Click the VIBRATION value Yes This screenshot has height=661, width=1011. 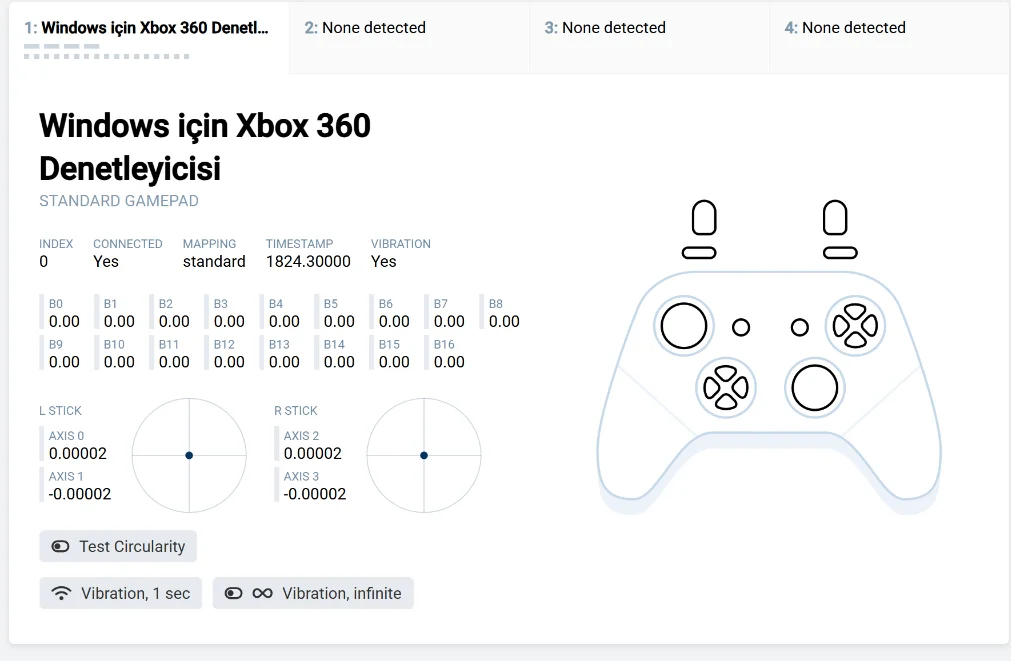(x=384, y=261)
